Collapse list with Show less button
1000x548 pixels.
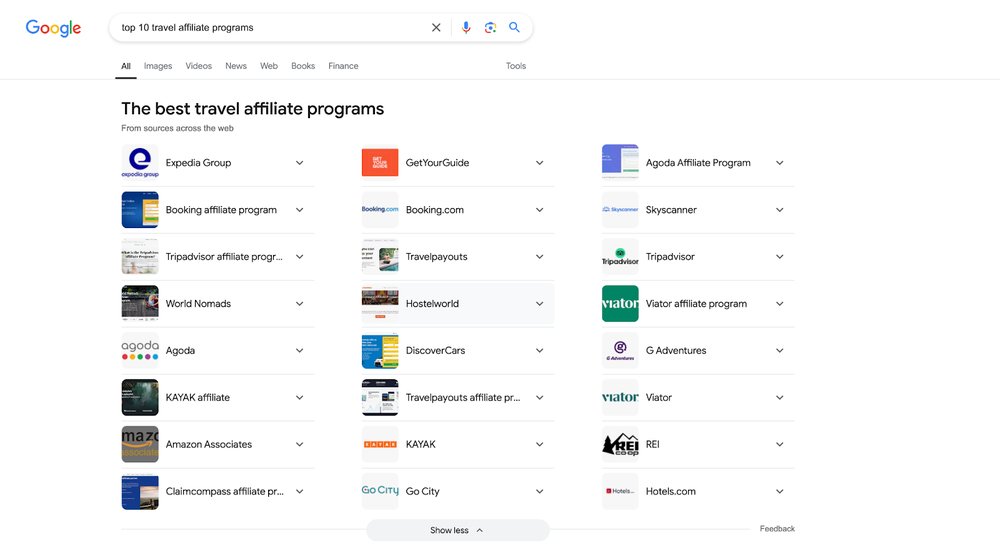pos(457,530)
